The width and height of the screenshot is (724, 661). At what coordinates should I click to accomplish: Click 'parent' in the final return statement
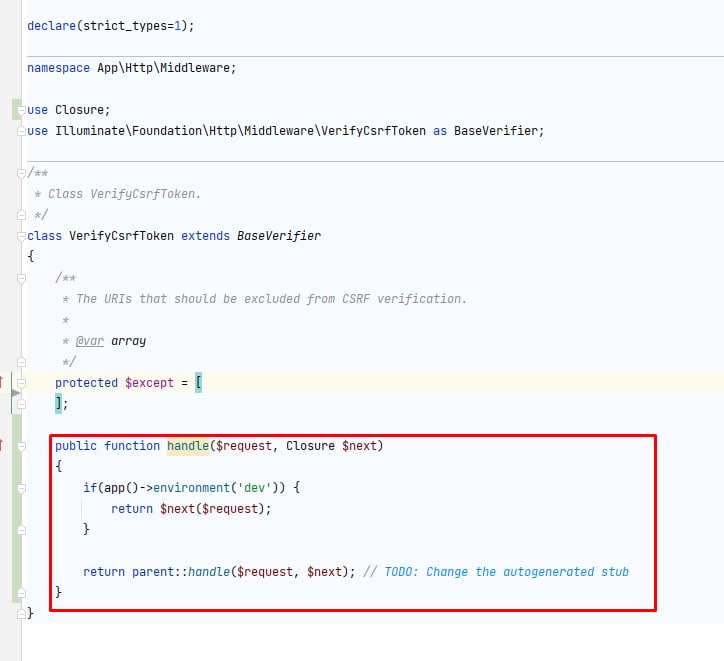click(153, 572)
